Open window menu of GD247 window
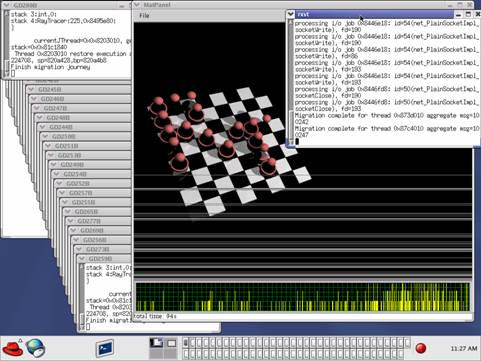The image size is (481, 361). click(x=37, y=108)
